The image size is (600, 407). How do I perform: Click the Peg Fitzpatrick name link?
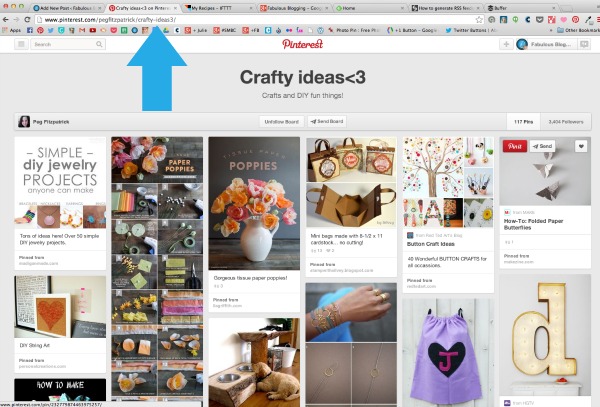[x=51, y=122]
